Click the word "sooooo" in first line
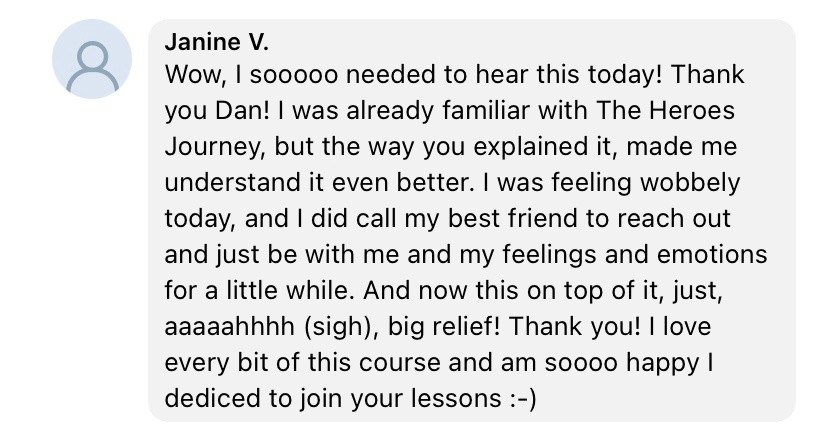This screenshot has height=446, width=828. click(294, 75)
